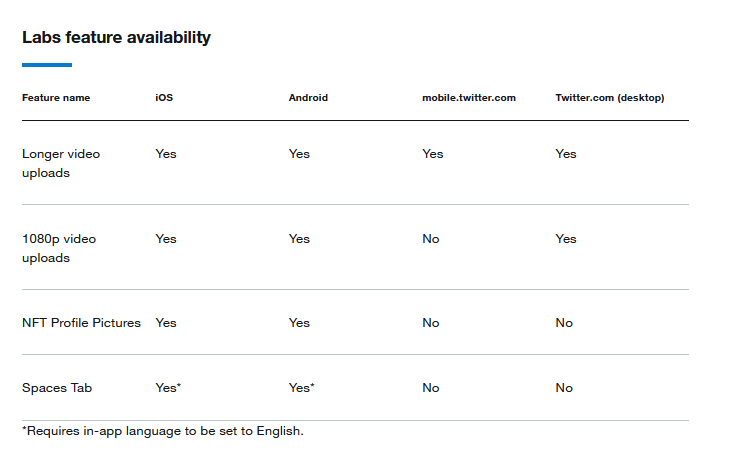Screen dimensions: 744x473
Task: Click the "Feature name" column header
Action: pos(56,98)
